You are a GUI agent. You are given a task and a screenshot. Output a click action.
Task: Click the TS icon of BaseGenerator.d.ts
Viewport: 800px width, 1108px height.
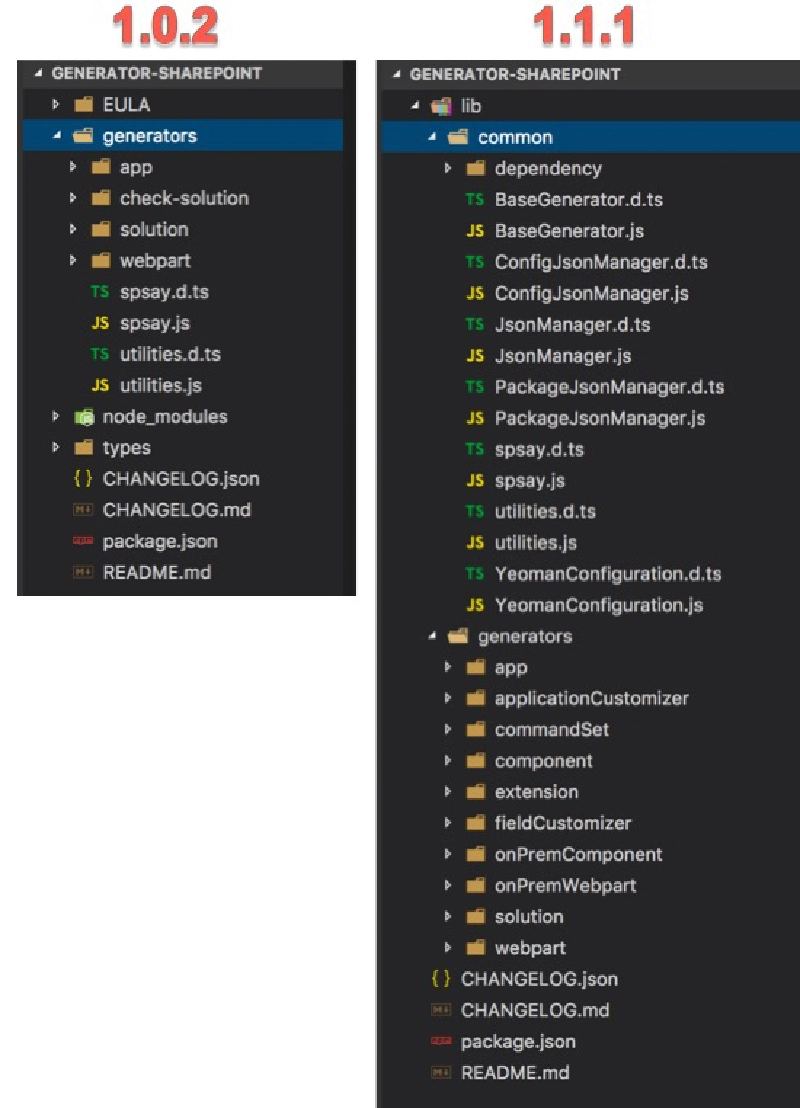tap(475, 200)
